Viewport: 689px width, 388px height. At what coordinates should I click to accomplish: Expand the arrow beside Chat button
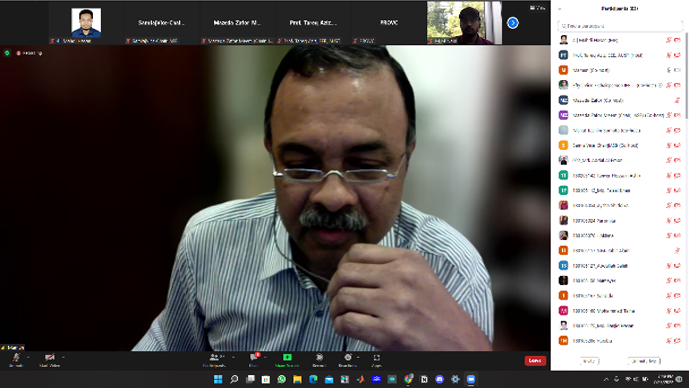pos(265,357)
